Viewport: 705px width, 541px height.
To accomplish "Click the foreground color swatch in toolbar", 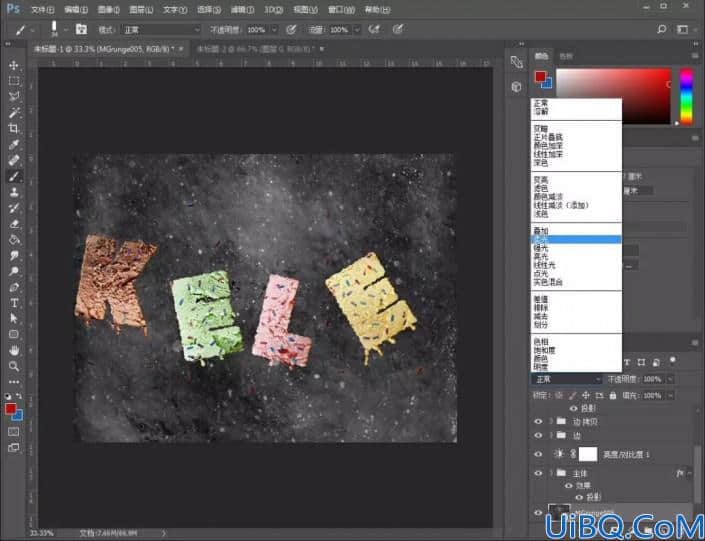I will tap(10, 409).
